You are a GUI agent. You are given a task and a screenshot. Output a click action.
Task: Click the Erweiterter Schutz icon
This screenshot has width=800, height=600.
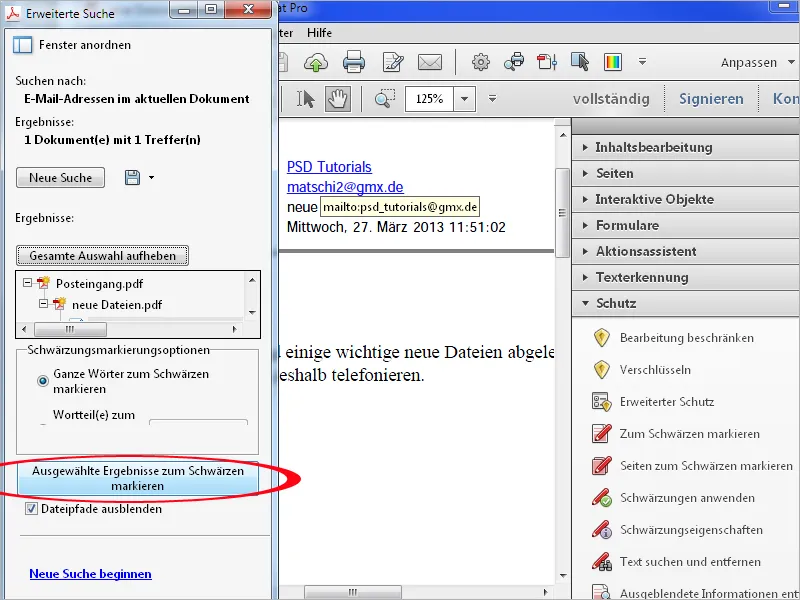click(602, 402)
